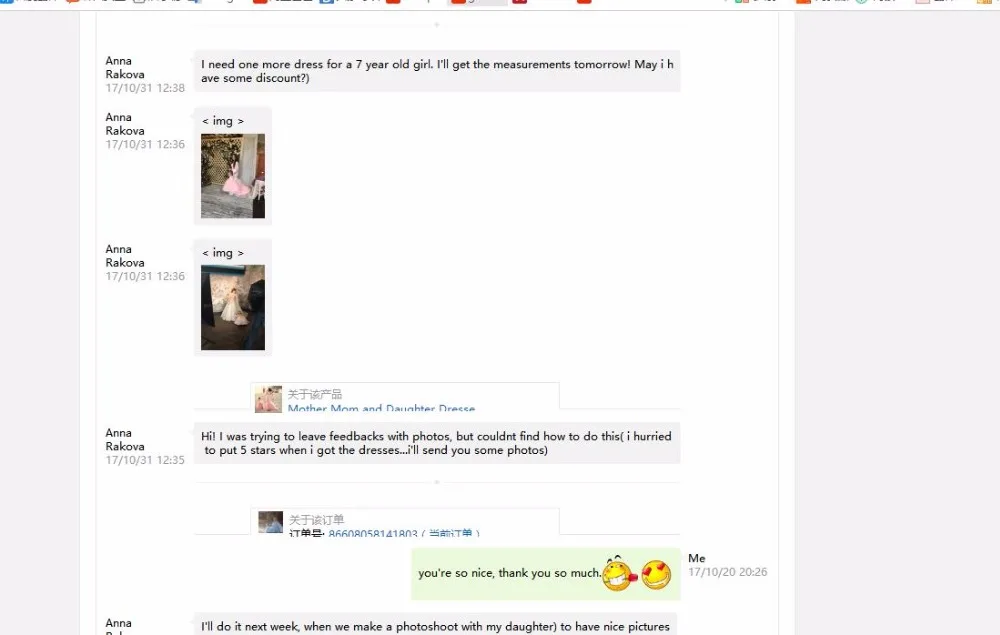
Task: Select the photoshoot with my daughter message
Action: (436, 626)
